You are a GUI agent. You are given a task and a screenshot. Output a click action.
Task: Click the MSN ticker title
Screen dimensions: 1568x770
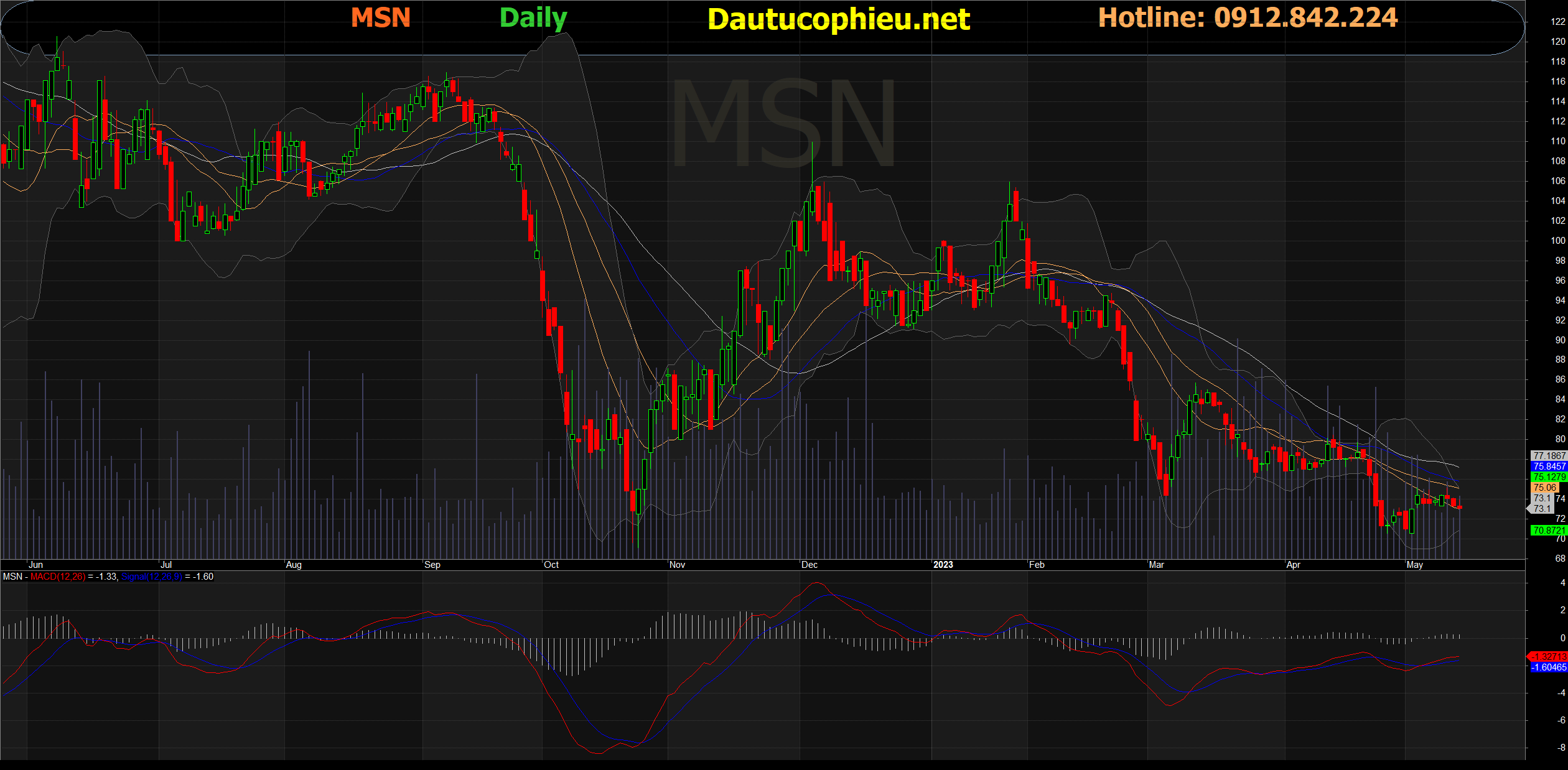[380, 17]
